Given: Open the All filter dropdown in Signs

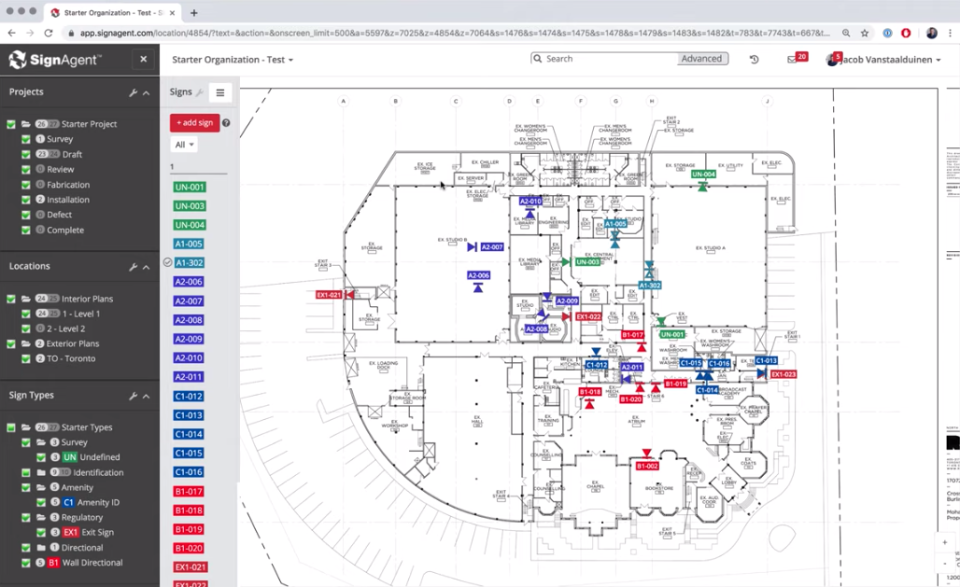Looking at the screenshot, I should 184,145.
